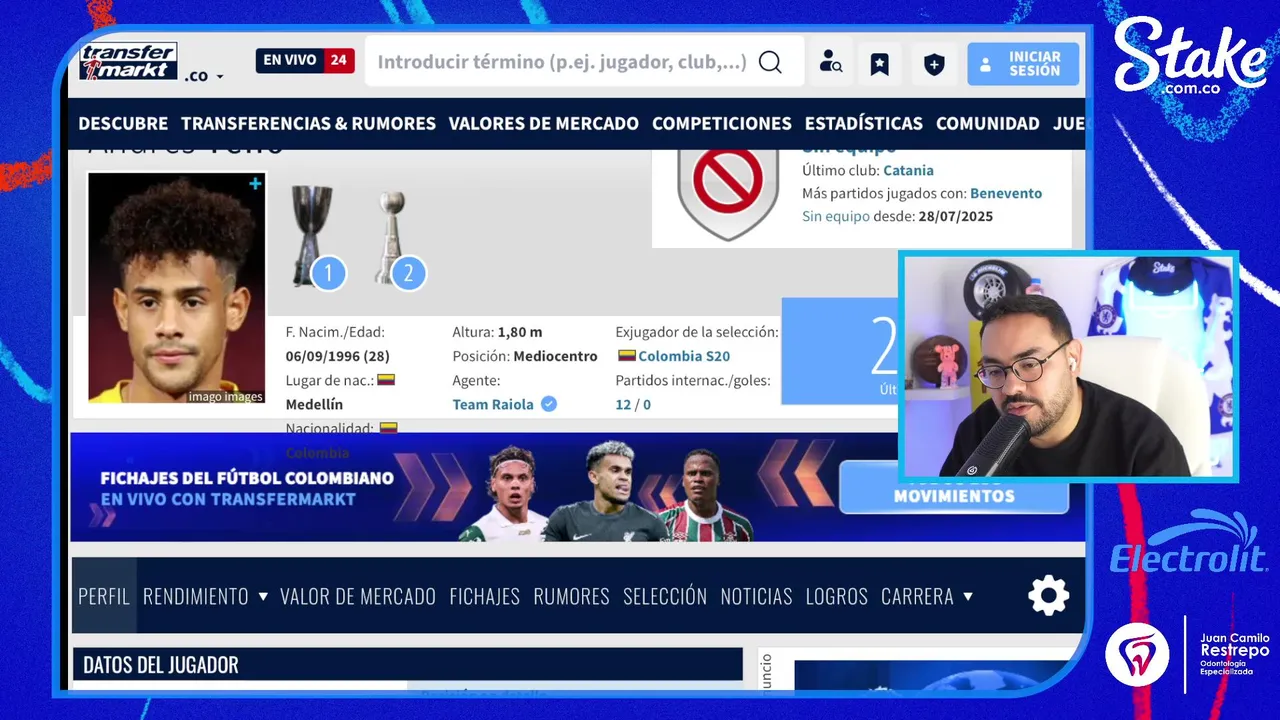Click the Team Raiola agent link
This screenshot has width=1280, height=720.
click(493, 404)
